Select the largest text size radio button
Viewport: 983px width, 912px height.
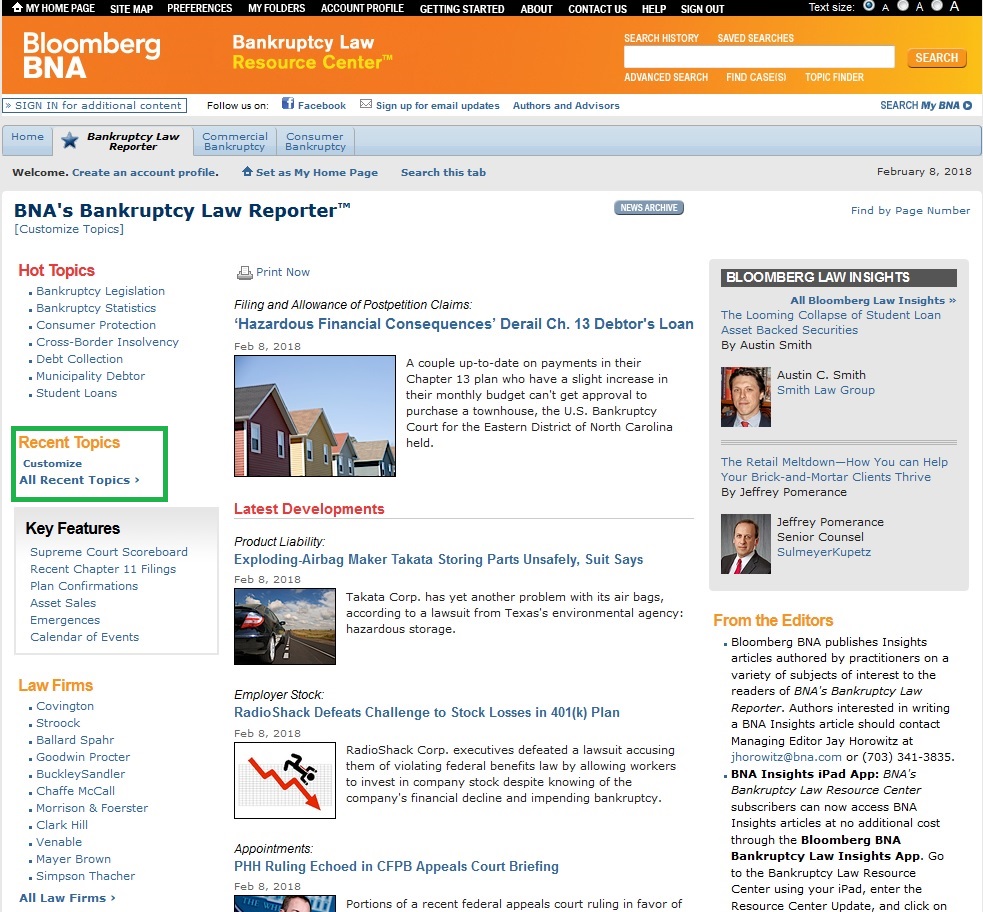point(937,6)
